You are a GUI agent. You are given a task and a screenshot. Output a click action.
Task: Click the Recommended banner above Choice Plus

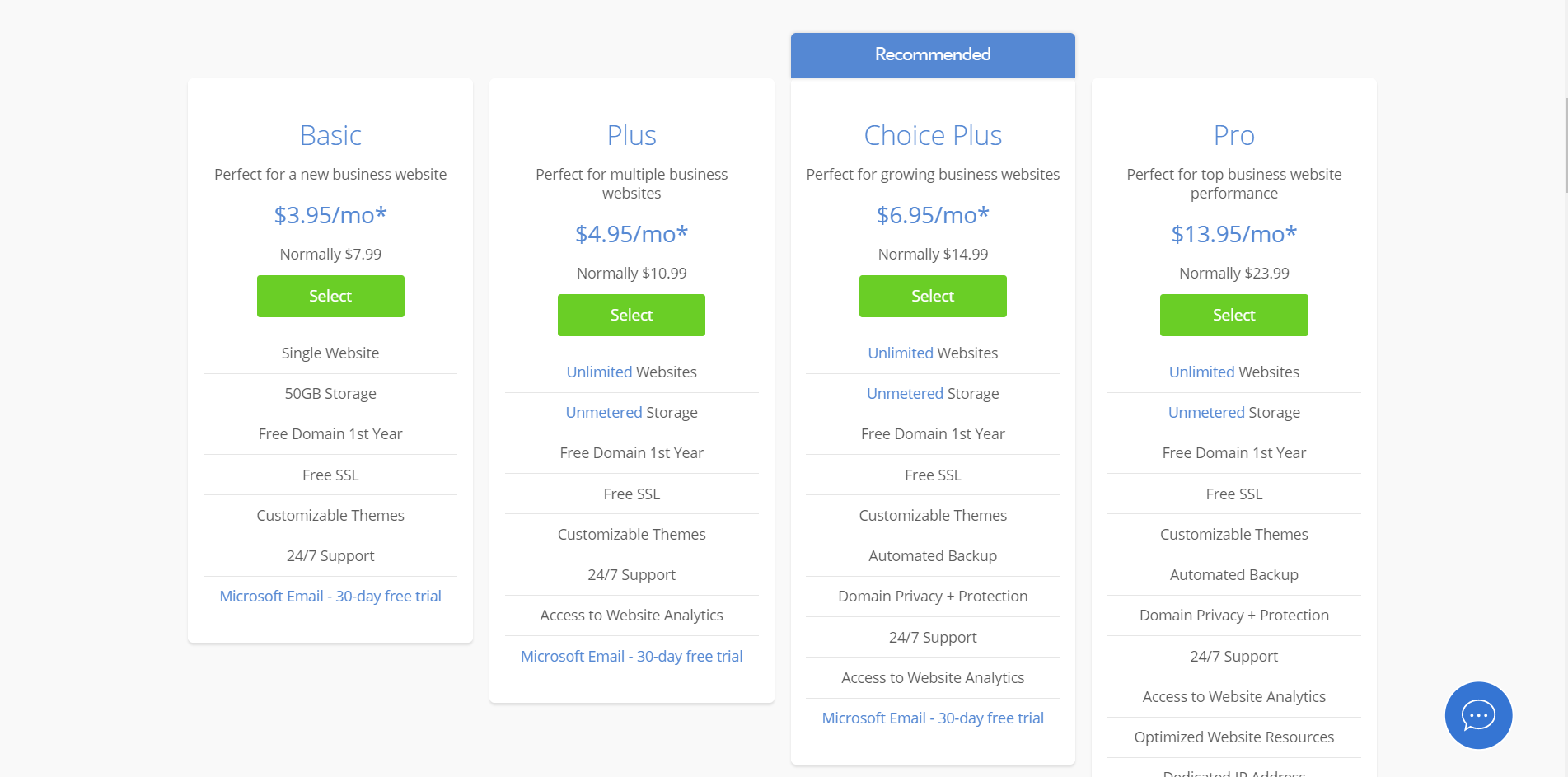[x=933, y=54]
